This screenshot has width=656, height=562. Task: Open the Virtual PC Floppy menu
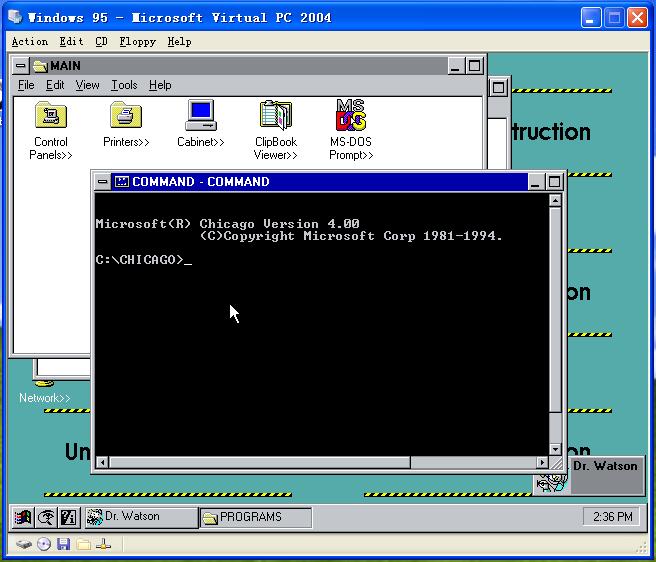(x=138, y=41)
